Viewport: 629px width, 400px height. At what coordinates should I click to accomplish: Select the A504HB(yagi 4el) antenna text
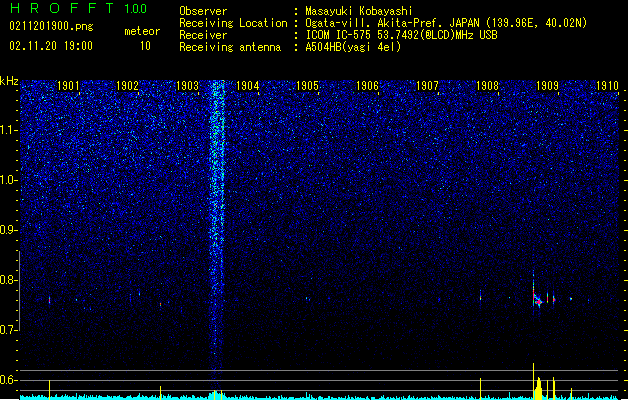[353, 47]
